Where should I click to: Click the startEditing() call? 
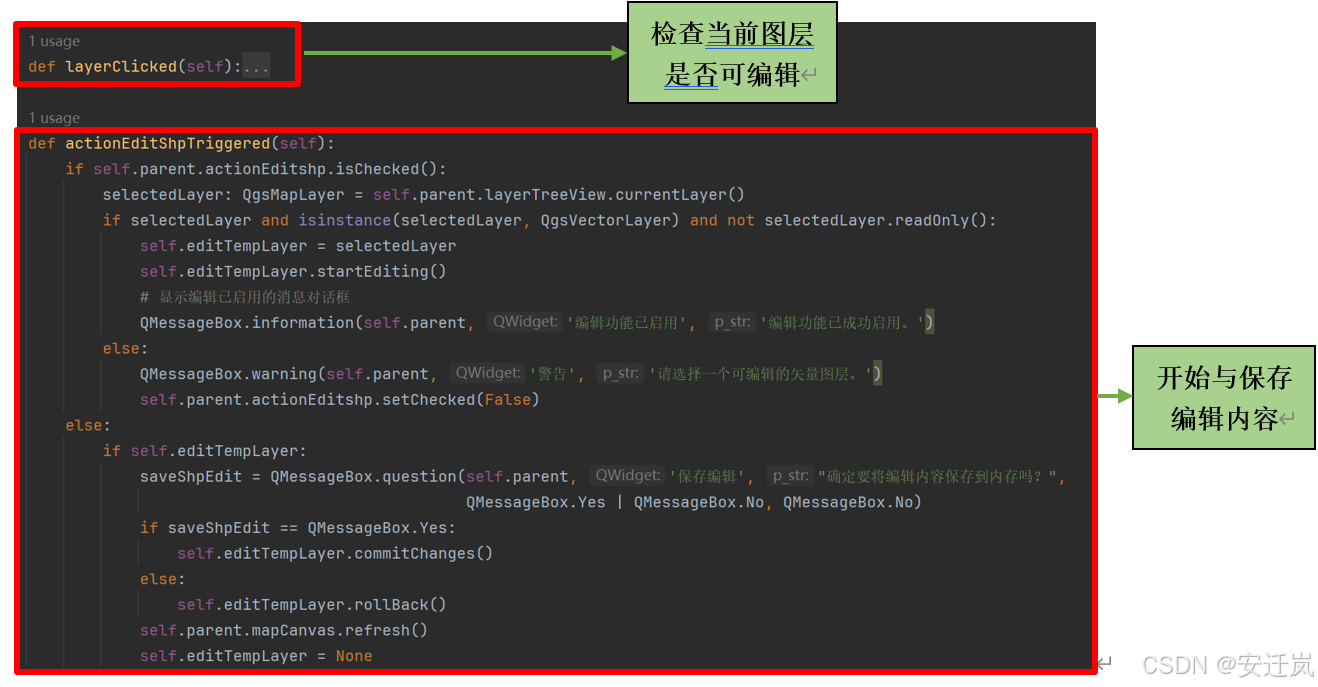[x=382, y=272]
